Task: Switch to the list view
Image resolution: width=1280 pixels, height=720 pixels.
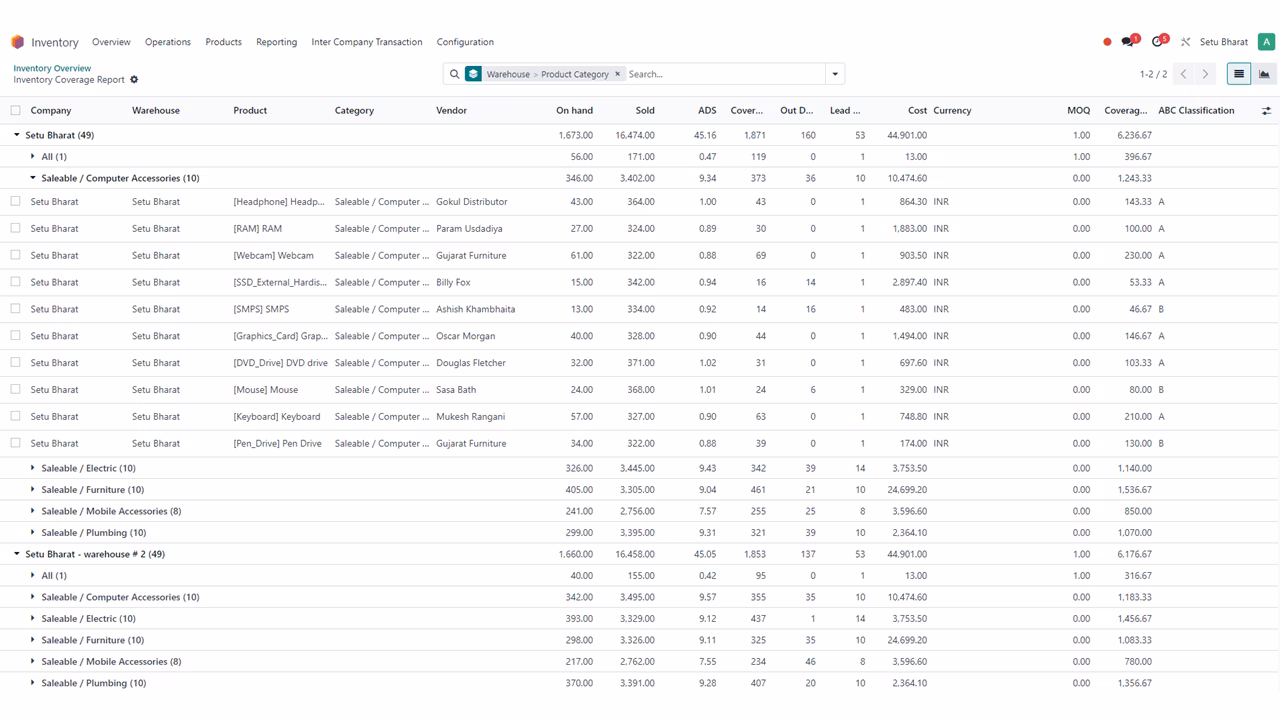Action: 1239,74
